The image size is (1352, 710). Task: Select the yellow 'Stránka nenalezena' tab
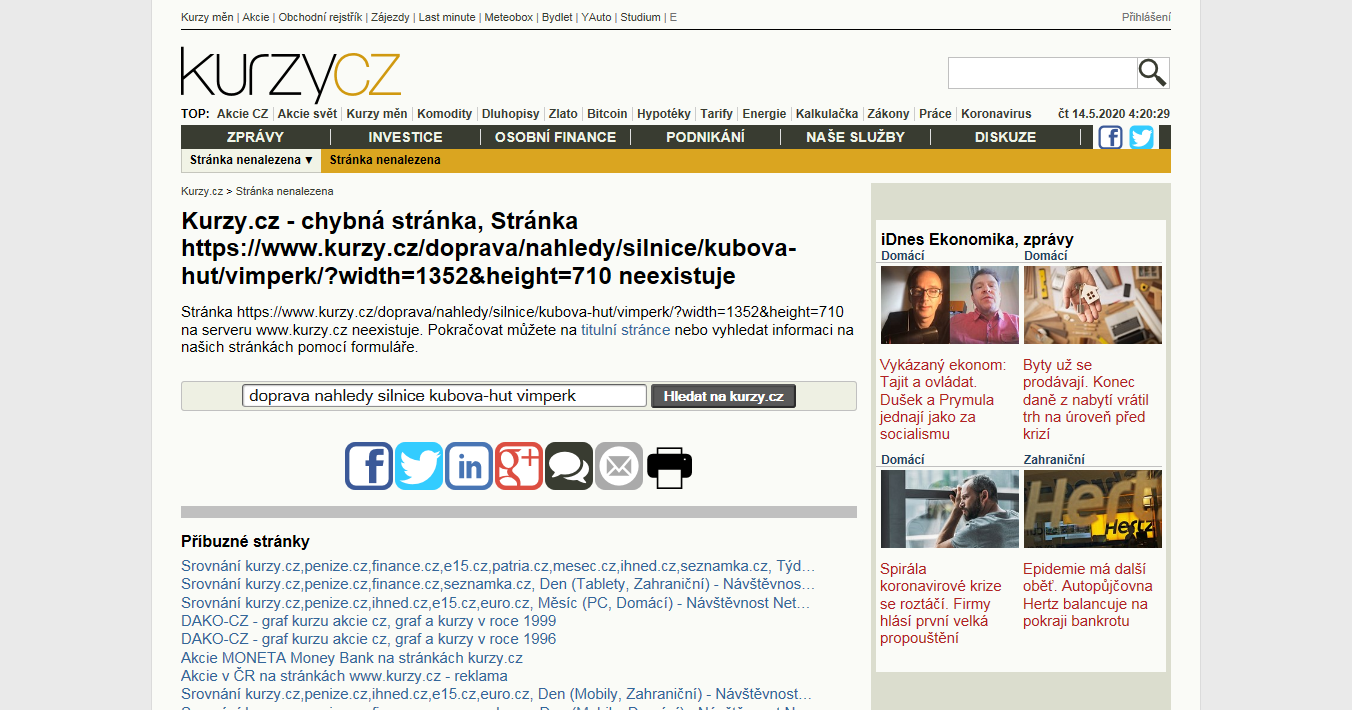click(x=385, y=160)
